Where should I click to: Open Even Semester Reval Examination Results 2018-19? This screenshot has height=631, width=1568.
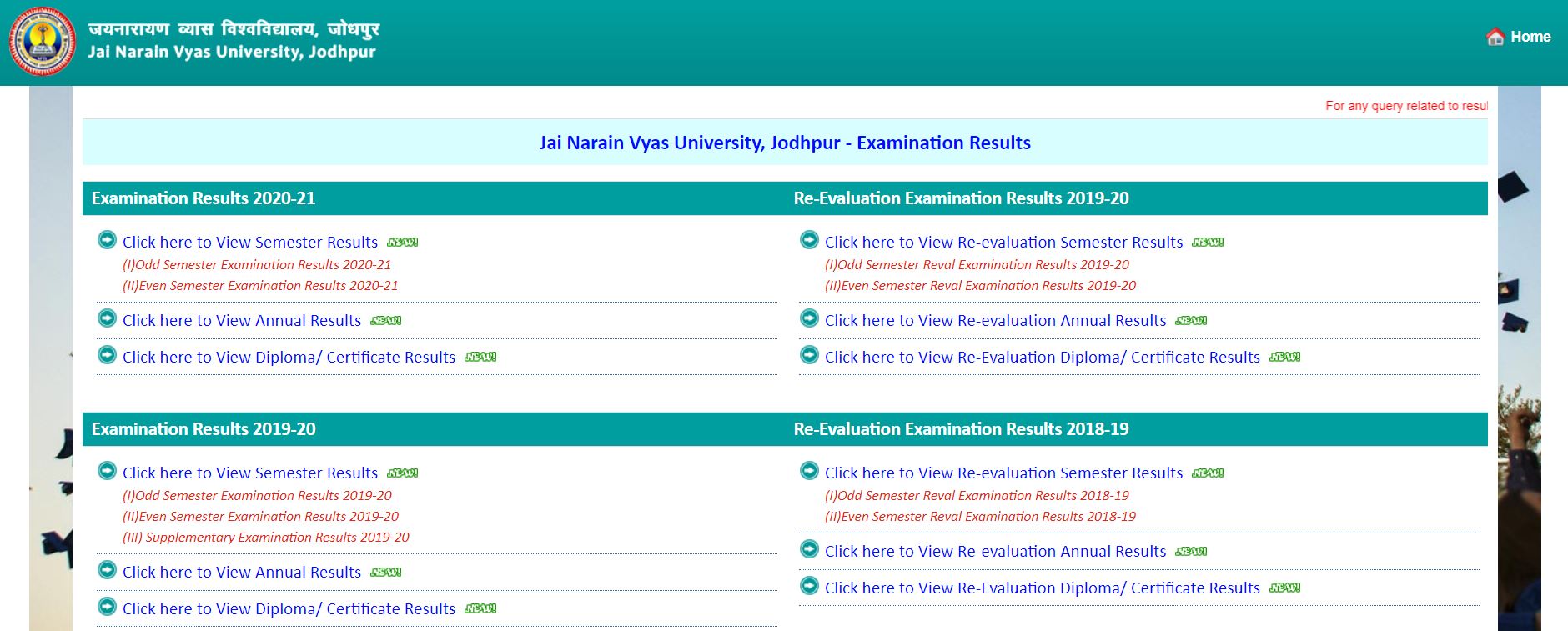pos(980,517)
